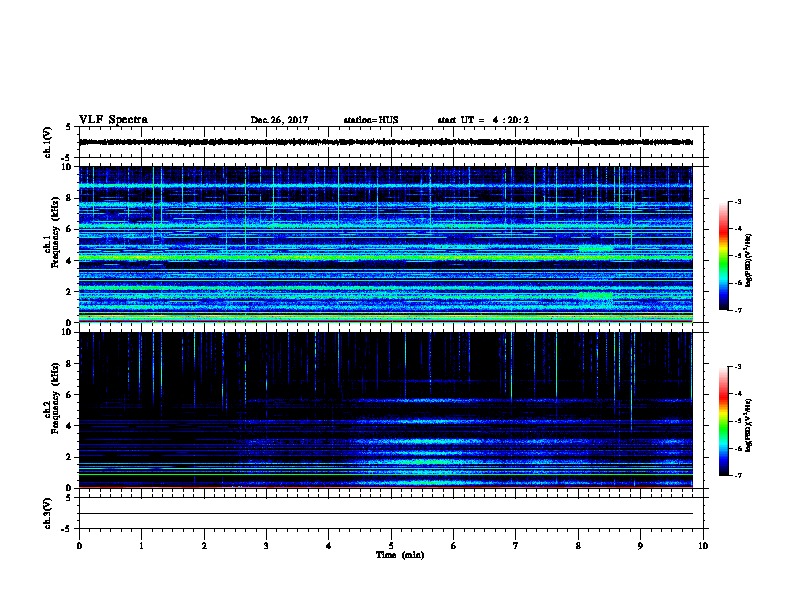Screen dimensions: 792x612
Task: Click the "-5" tick of ch.1 colorbar
Action: [x=738, y=256]
